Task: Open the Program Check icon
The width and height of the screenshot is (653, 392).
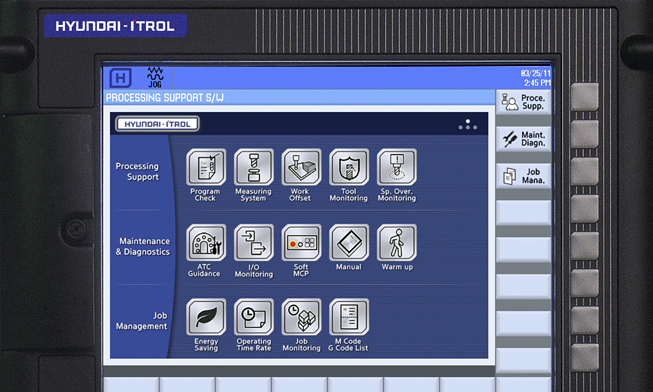Action: pyautogui.click(x=206, y=167)
